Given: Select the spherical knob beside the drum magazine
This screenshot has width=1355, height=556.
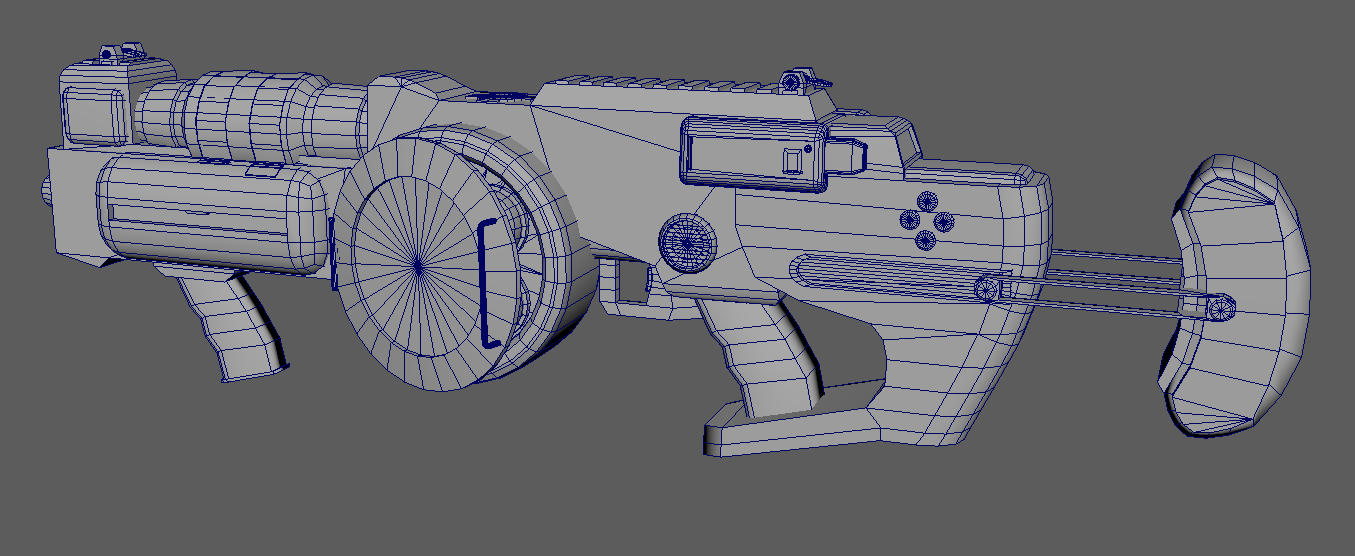Looking at the screenshot, I should point(689,243).
